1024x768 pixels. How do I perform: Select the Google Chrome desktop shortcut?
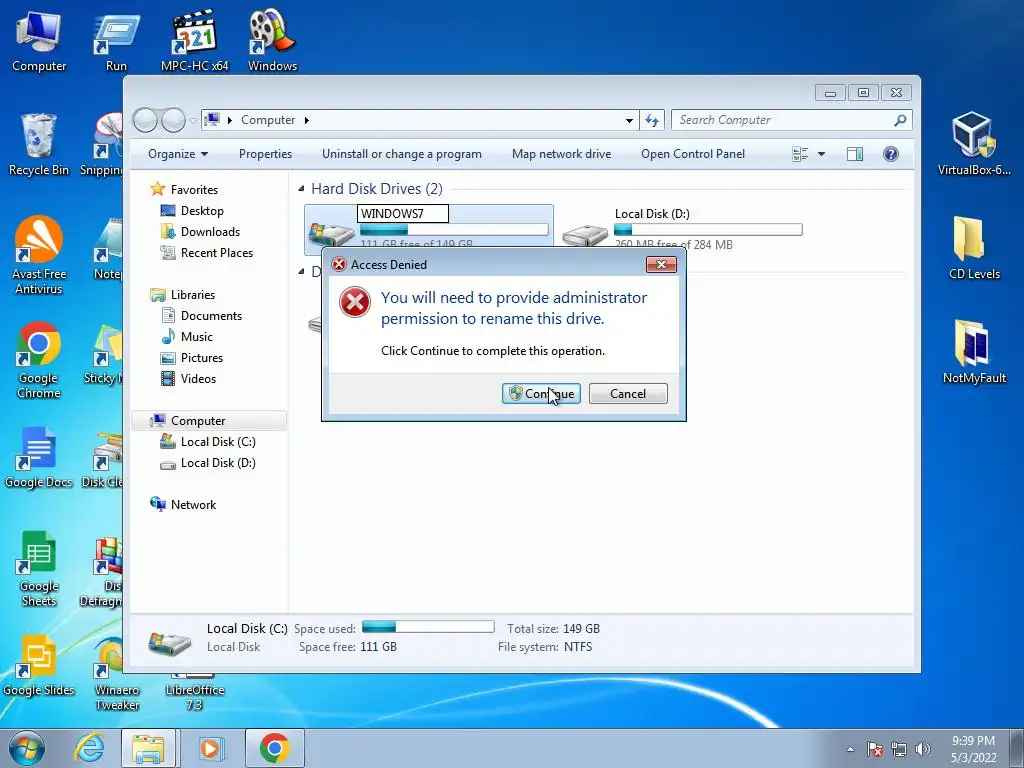pos(39,359)
